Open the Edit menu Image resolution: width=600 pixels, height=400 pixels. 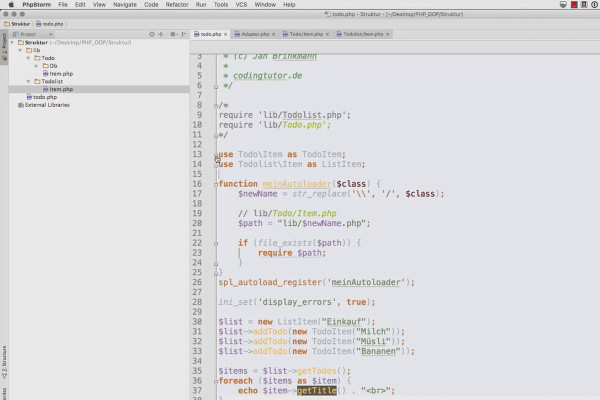80,5
